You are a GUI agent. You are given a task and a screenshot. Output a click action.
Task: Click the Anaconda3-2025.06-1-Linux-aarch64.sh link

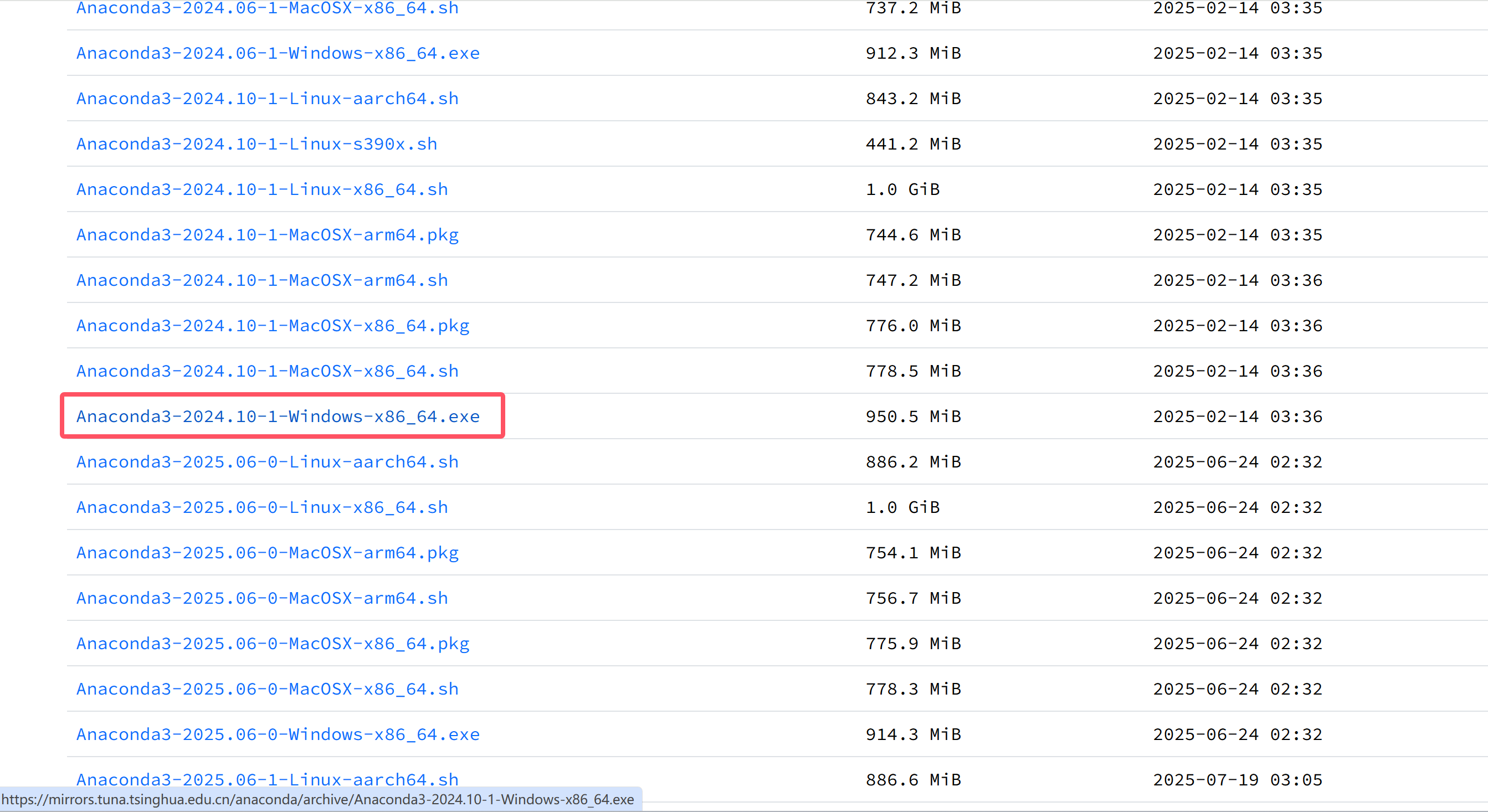[267, 779]
